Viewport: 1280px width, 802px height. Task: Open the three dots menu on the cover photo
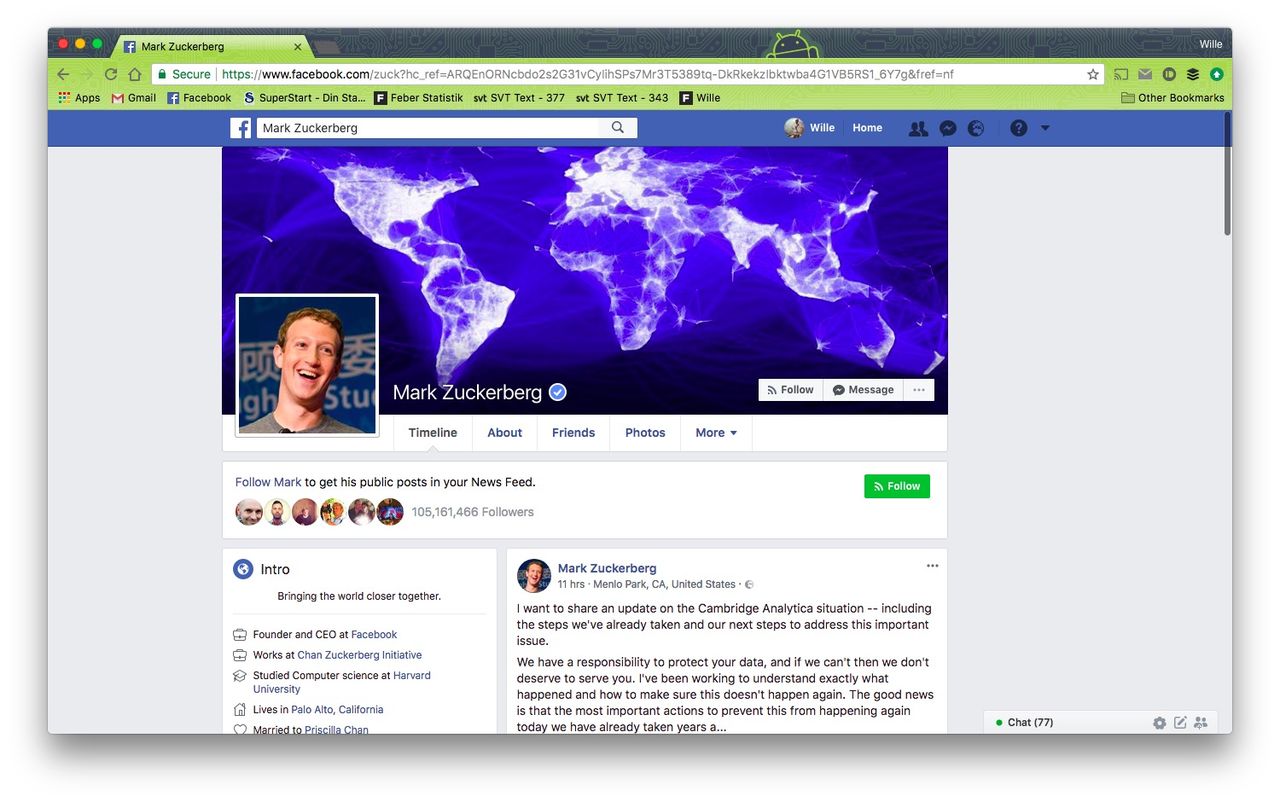(x=919, y=390)
